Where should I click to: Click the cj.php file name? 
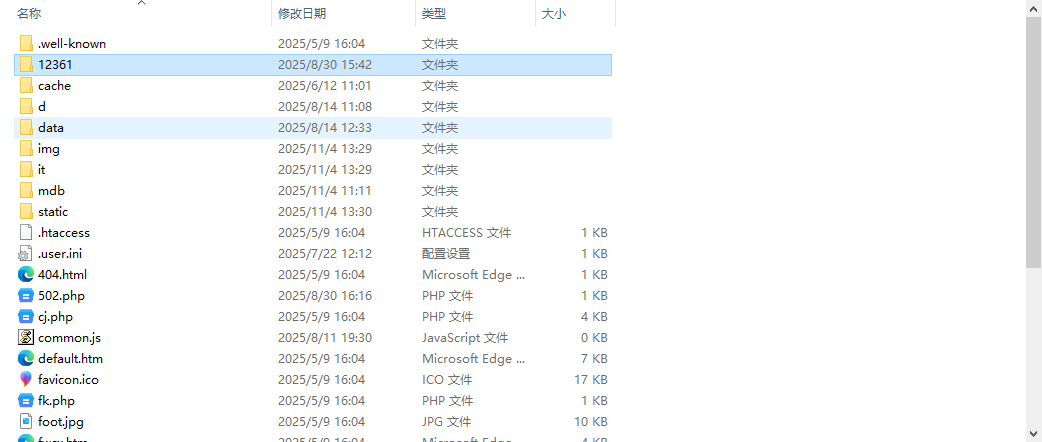click(x=55, y=316)
